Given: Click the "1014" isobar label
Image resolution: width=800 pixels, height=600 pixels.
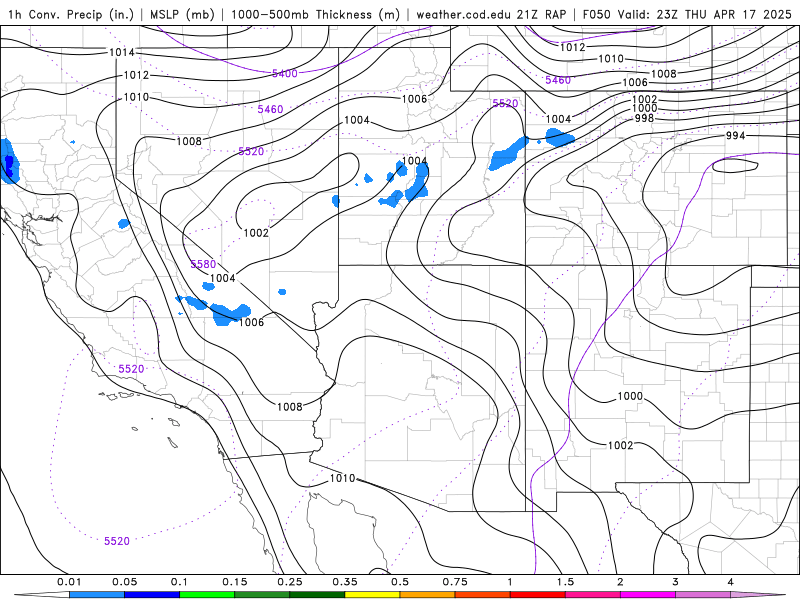Looking at the screenshot, I should coord(121,52).
